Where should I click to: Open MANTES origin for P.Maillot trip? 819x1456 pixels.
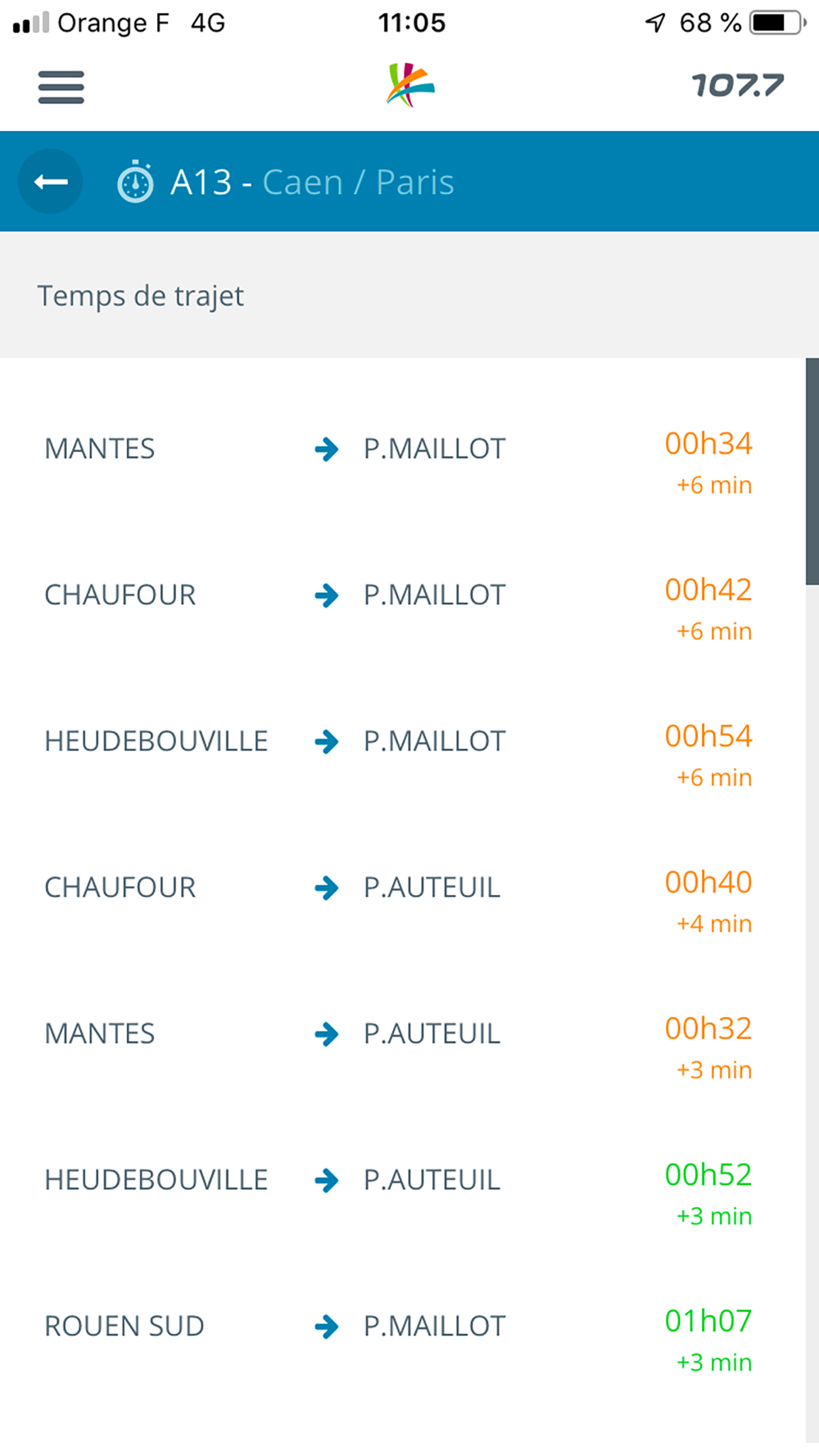pyautogui.click(x=100, y=449)
